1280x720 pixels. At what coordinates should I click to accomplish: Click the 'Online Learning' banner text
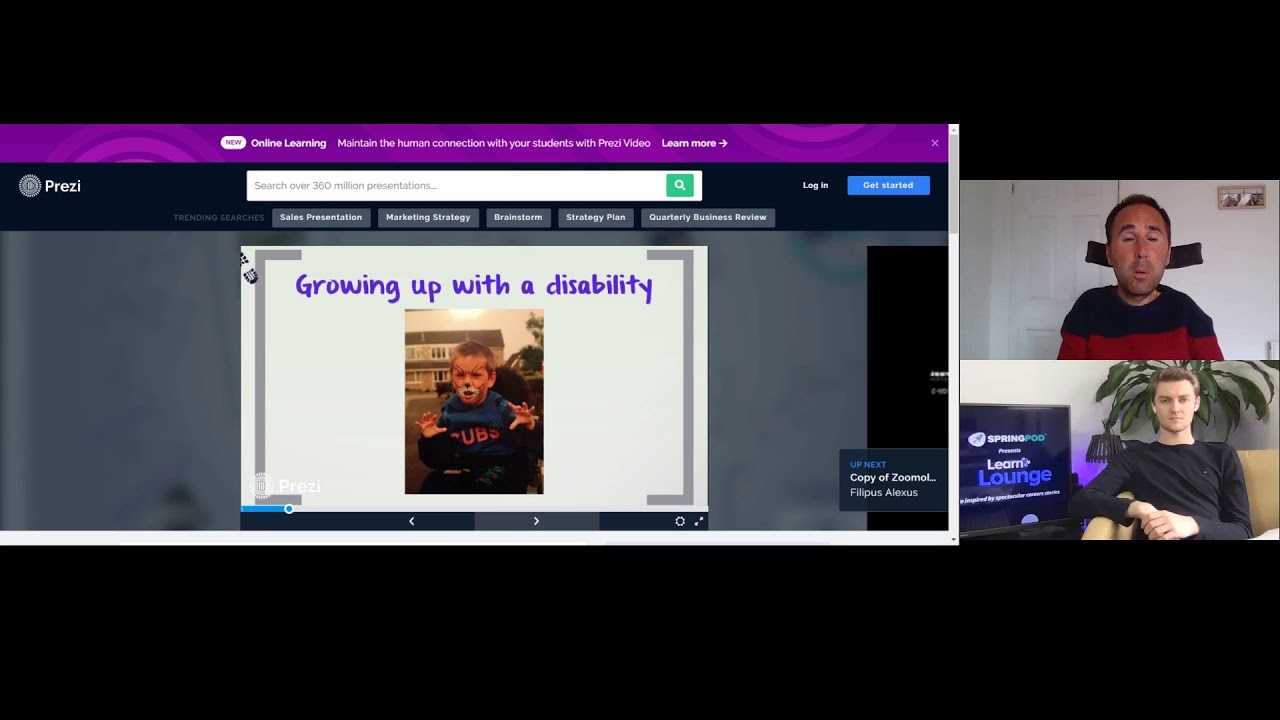point(288,143)
